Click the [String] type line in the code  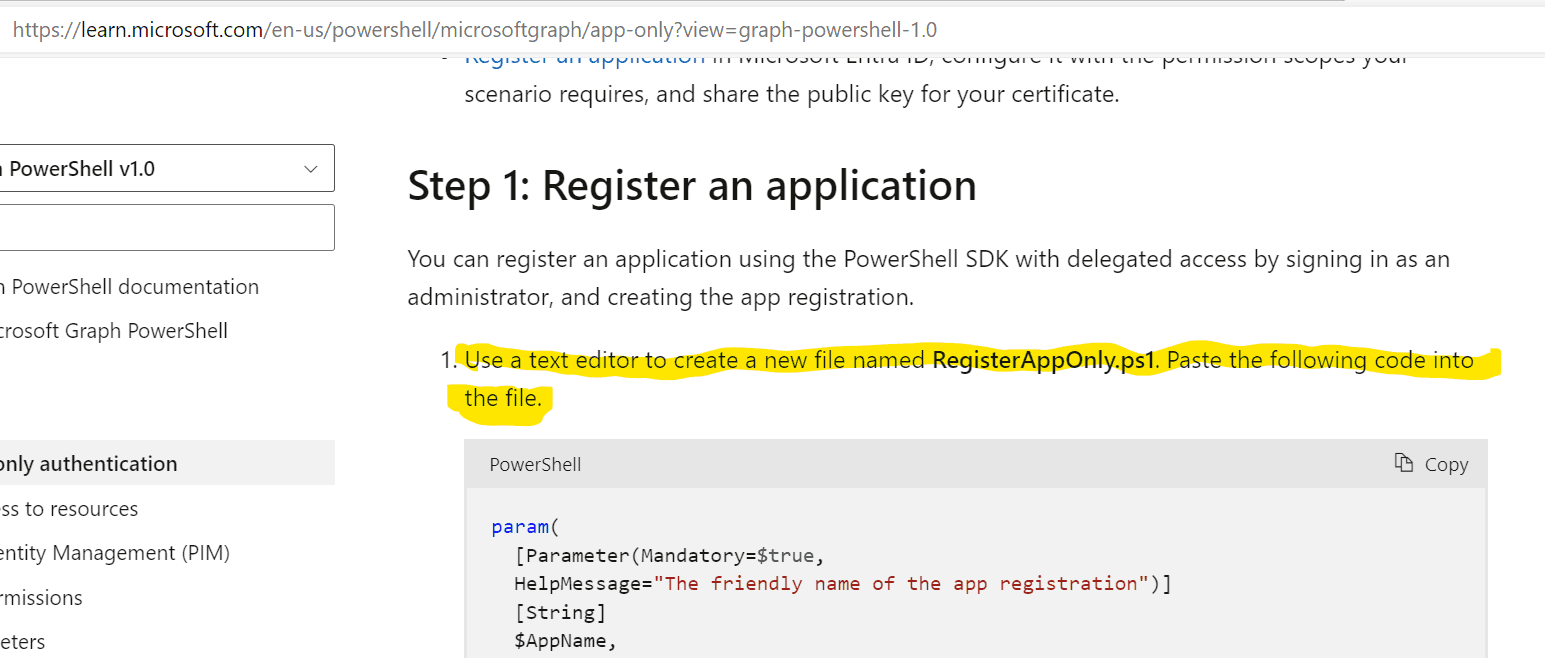point(560,612)
